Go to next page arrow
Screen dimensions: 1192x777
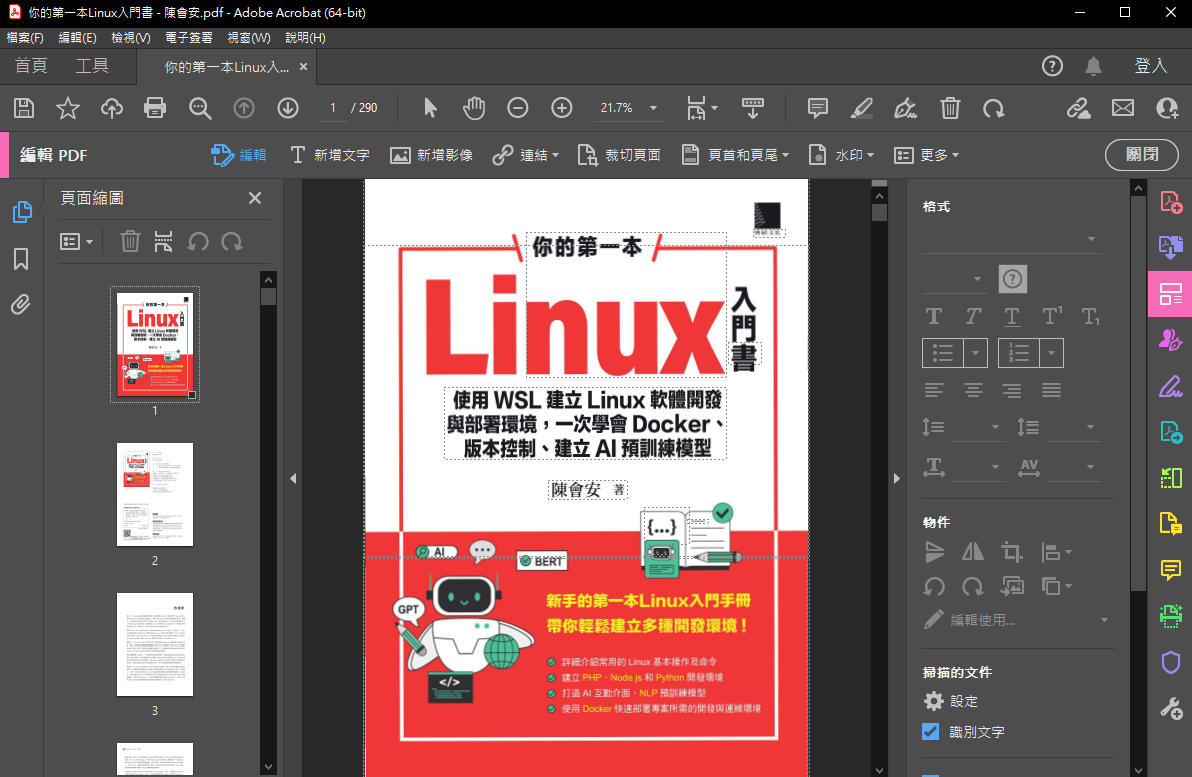288,108
